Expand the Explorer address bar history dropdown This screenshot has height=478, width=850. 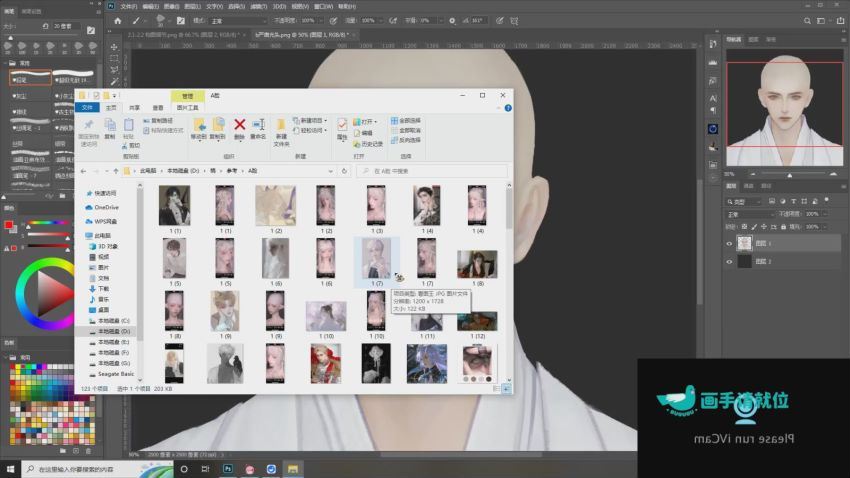[x=330, y=171]
